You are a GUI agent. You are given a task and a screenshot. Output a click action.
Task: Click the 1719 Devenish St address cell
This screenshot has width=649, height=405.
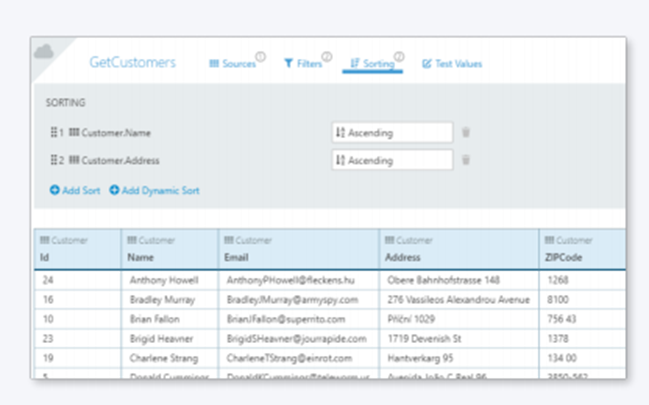pyautogui.click(x=459, y=338)
